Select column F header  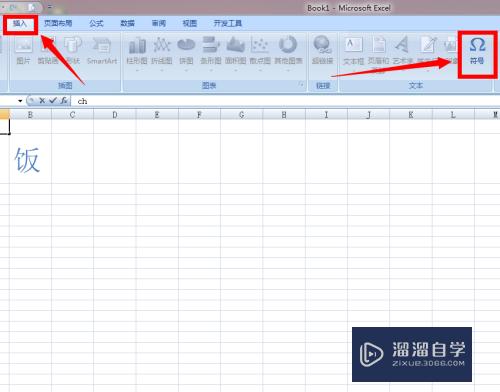pos(199,115)
